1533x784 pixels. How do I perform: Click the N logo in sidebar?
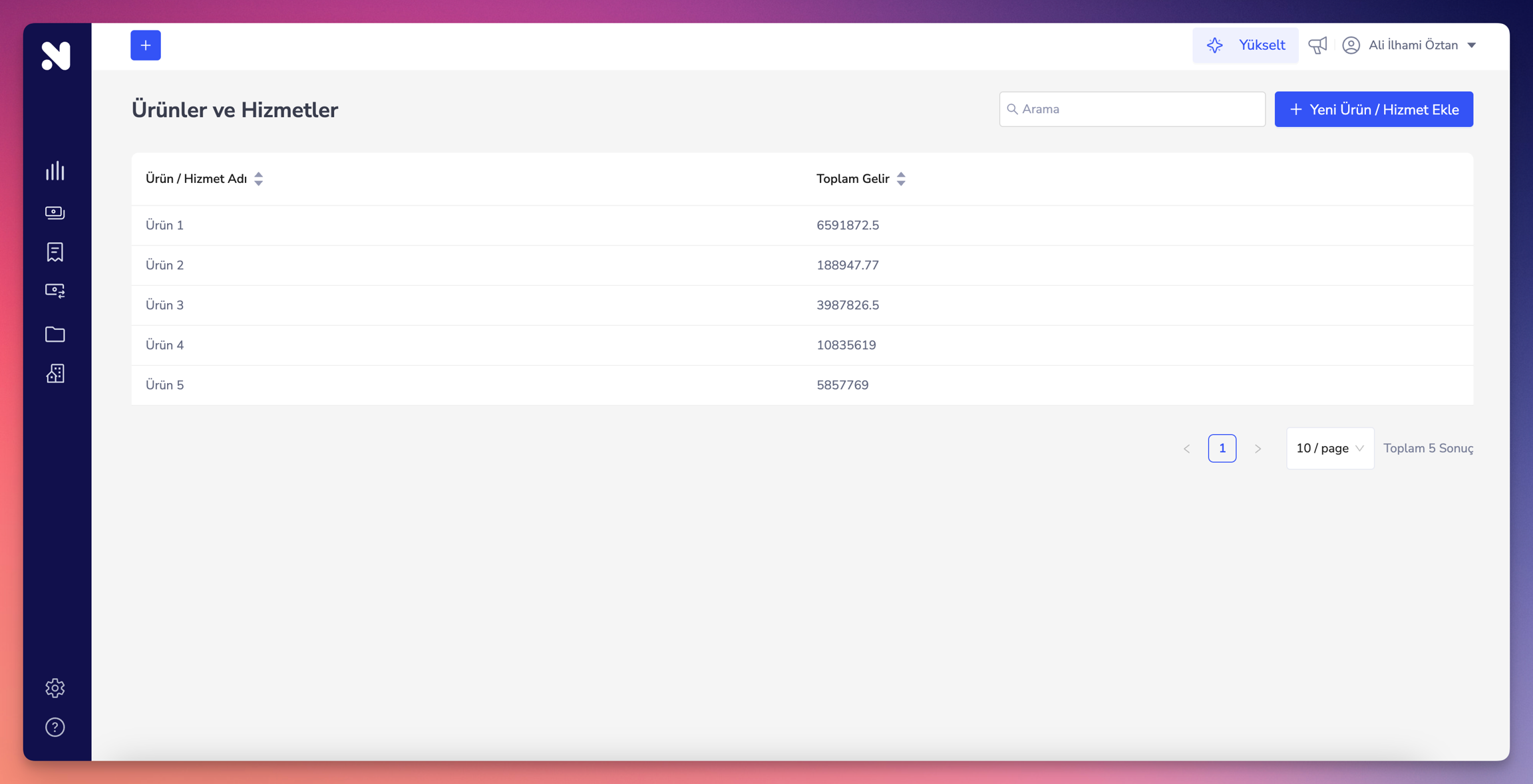click(55, 55)
